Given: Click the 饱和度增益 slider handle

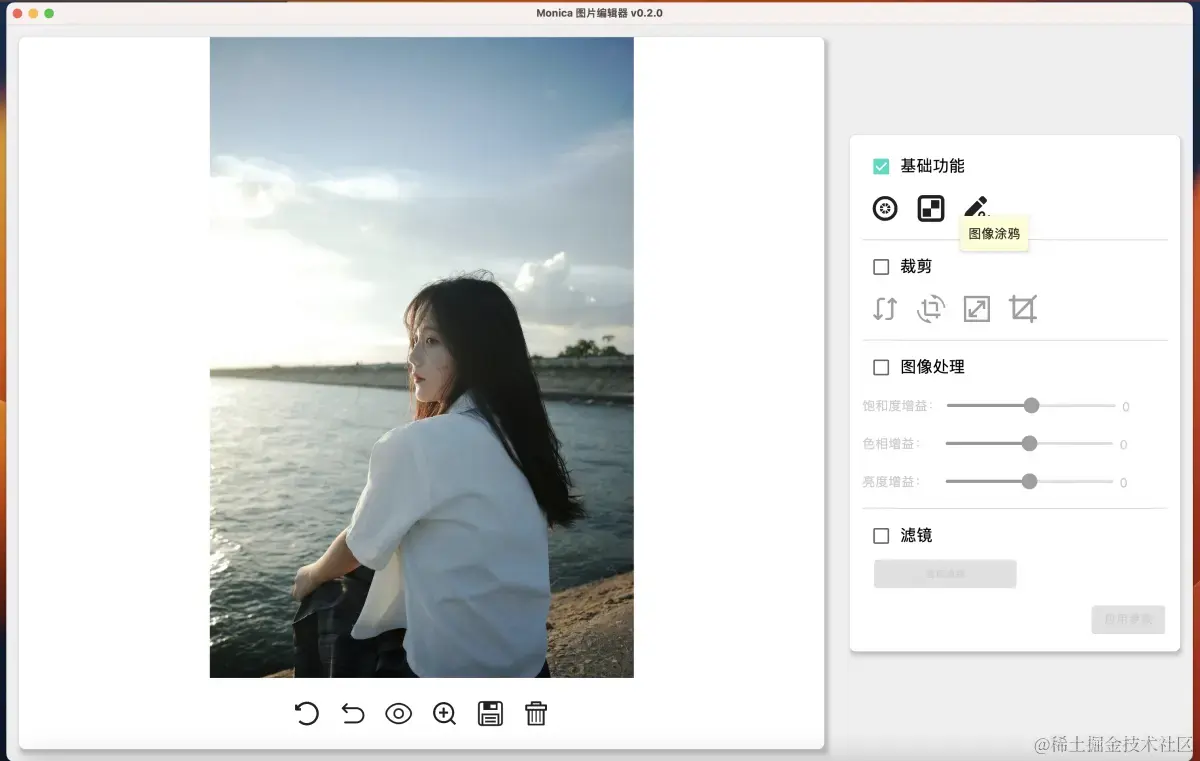Looking at the screenshot, I should pos(1031,405).
